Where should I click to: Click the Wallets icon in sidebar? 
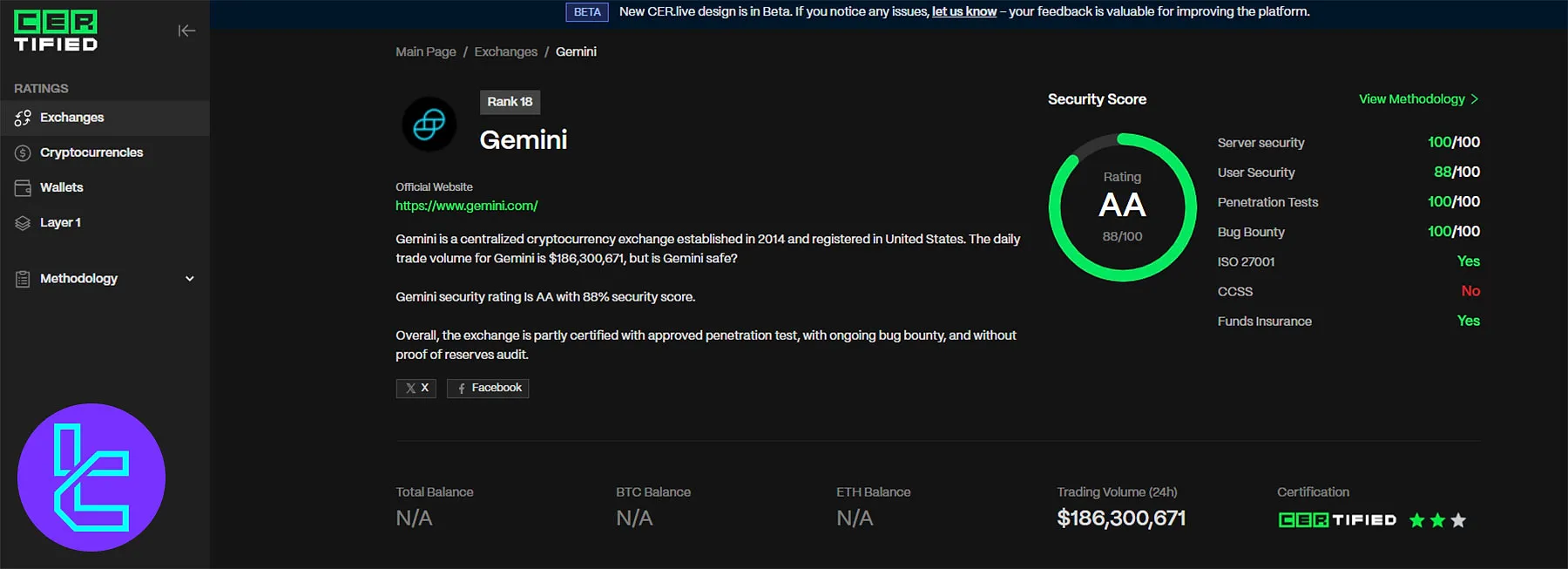pos(23,187)
